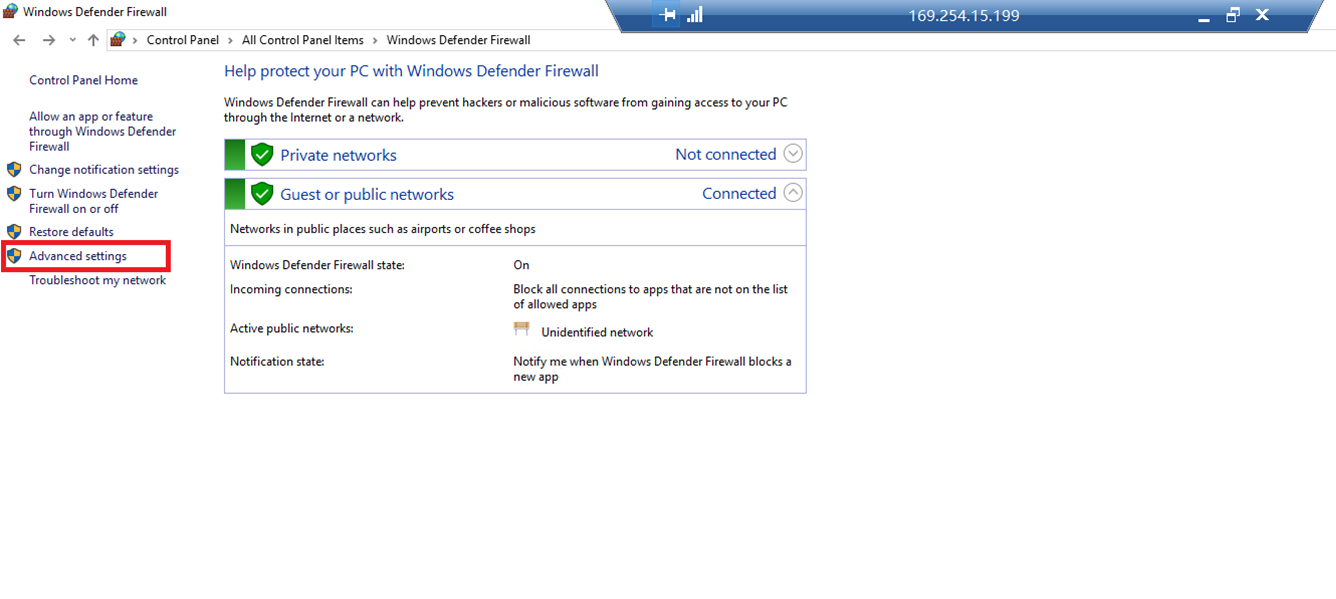Expand the chevron after Control Panel breadcrumb
Viewport: 1336px width, 599px height.
tap(230, 40)
